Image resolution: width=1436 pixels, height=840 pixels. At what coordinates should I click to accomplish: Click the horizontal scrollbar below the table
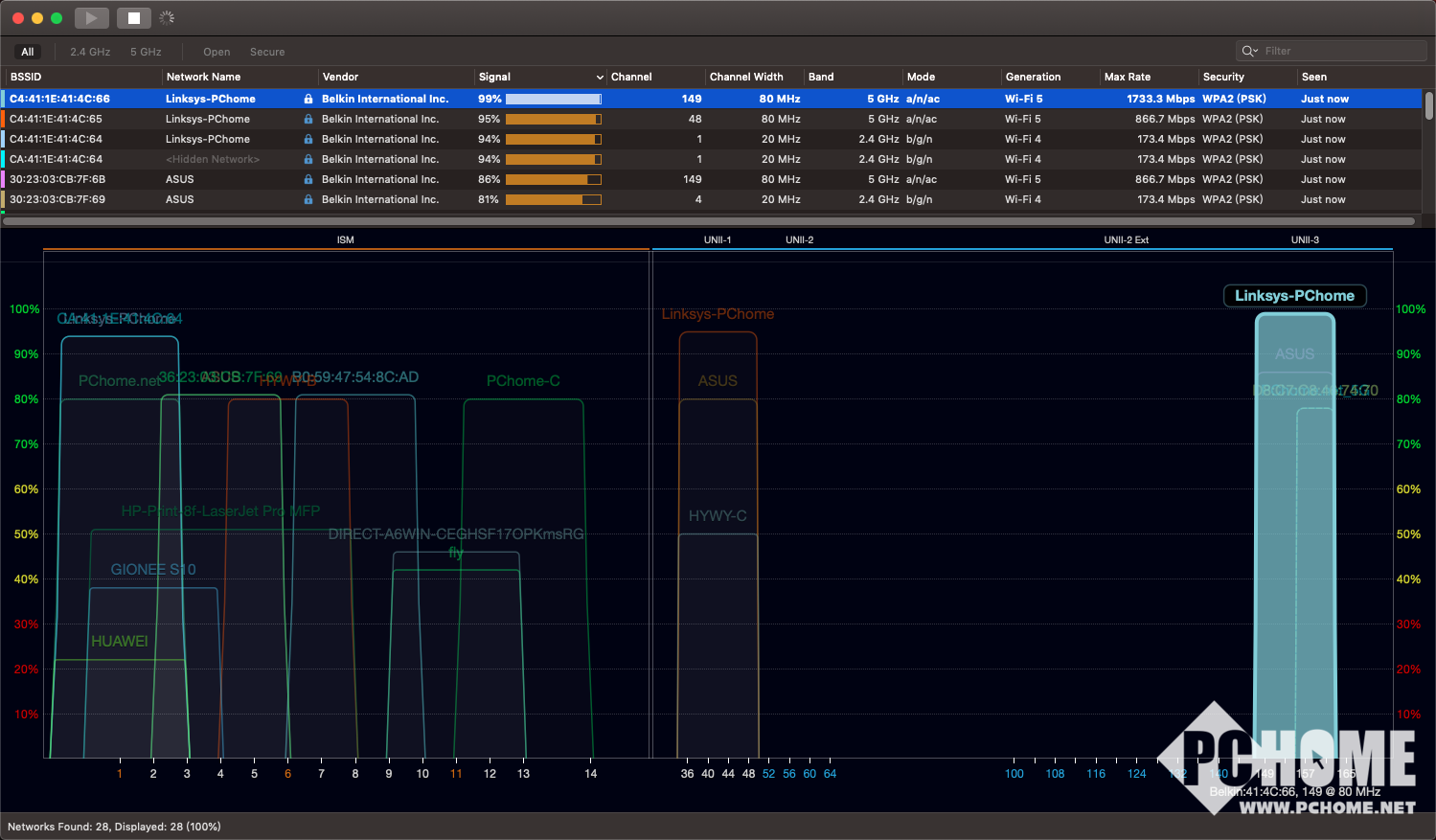coord(709,221)
